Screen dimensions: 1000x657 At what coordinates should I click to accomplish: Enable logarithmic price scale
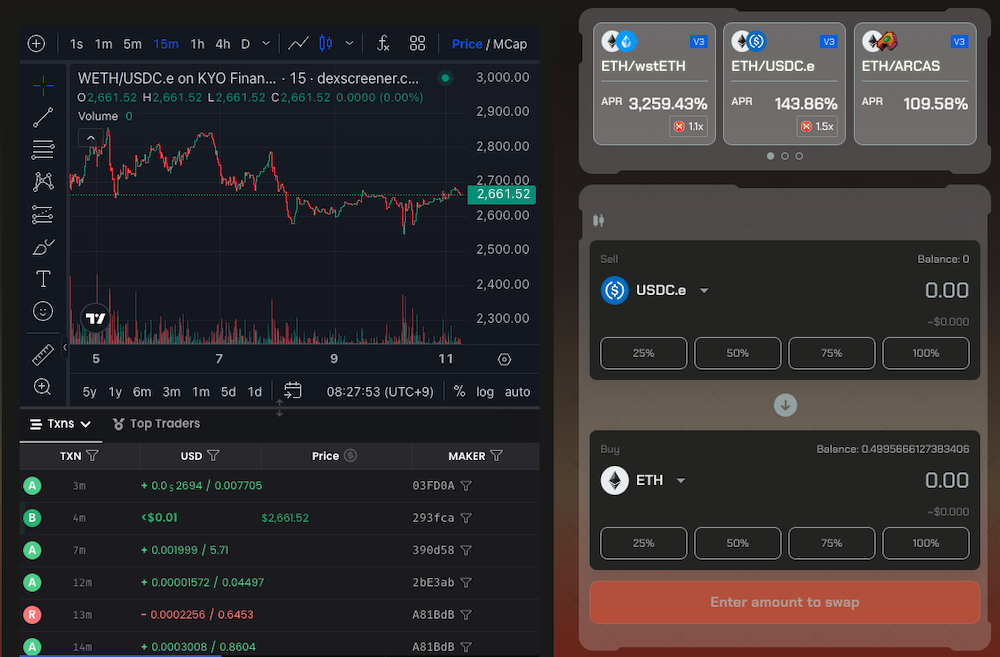(485, 391)
